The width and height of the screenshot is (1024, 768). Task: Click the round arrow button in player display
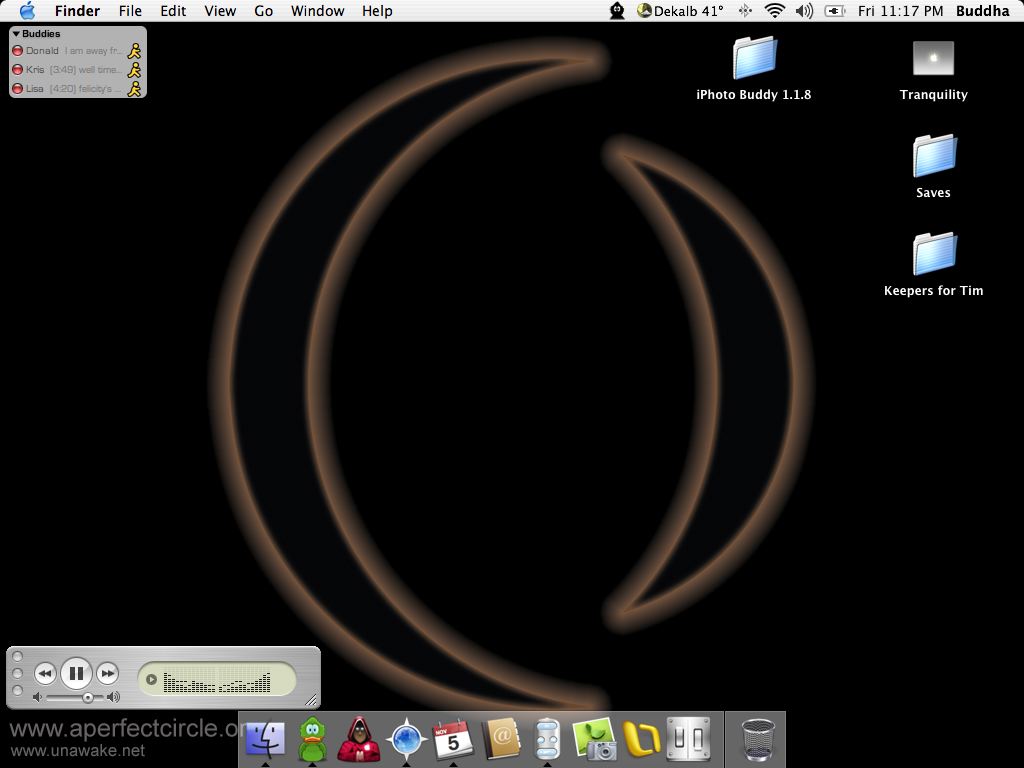click(152, 680)
